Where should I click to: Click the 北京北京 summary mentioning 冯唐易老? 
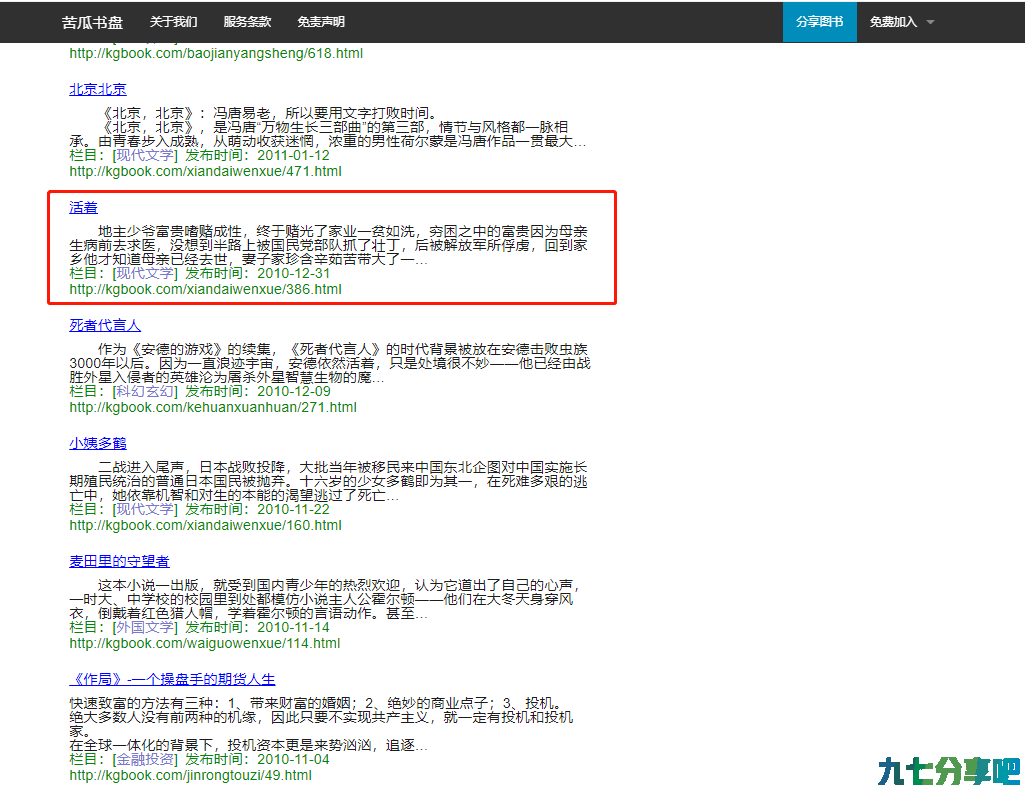point(328,127)
